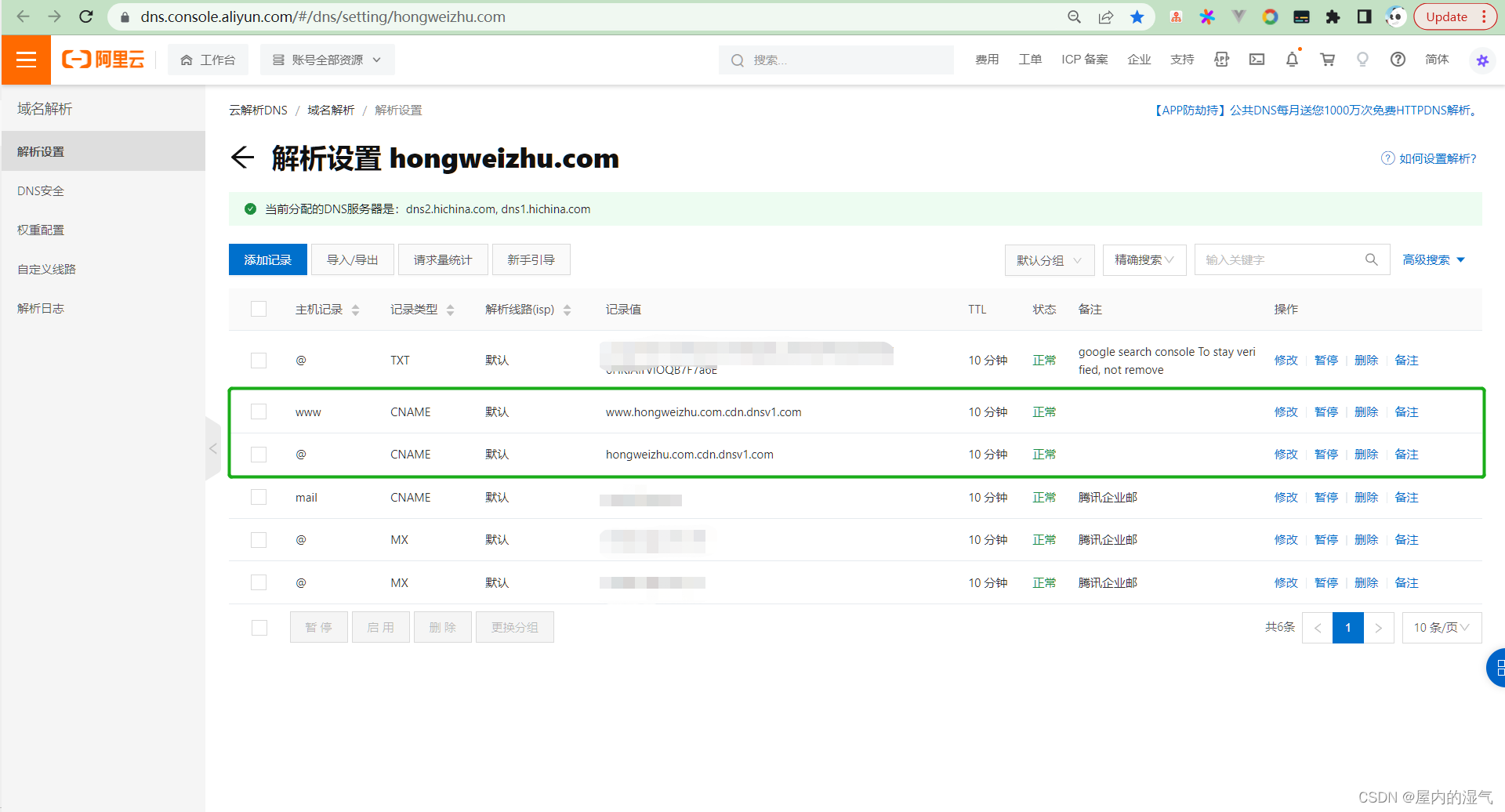The height and width of the screenshot is (812, 1505).
Task: Click the Aliyun logo
Action: (103, 60)
